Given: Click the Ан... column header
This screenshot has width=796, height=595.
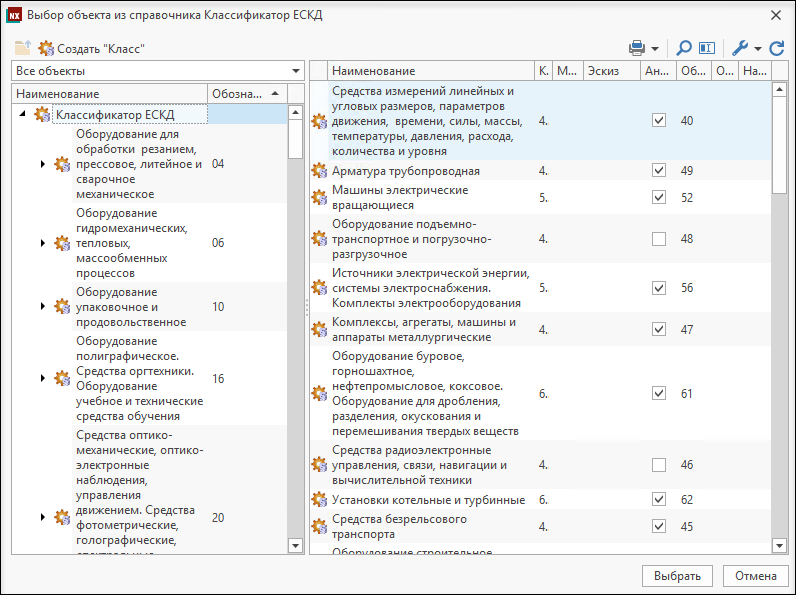Looking at the screenshot, I should pyautogui.click(x=658, y=71).
